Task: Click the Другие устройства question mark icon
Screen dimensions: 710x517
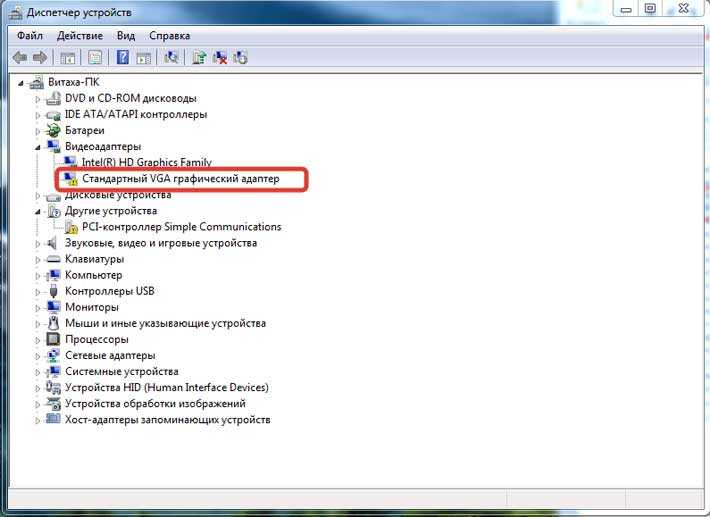Action: pos(53,211)
